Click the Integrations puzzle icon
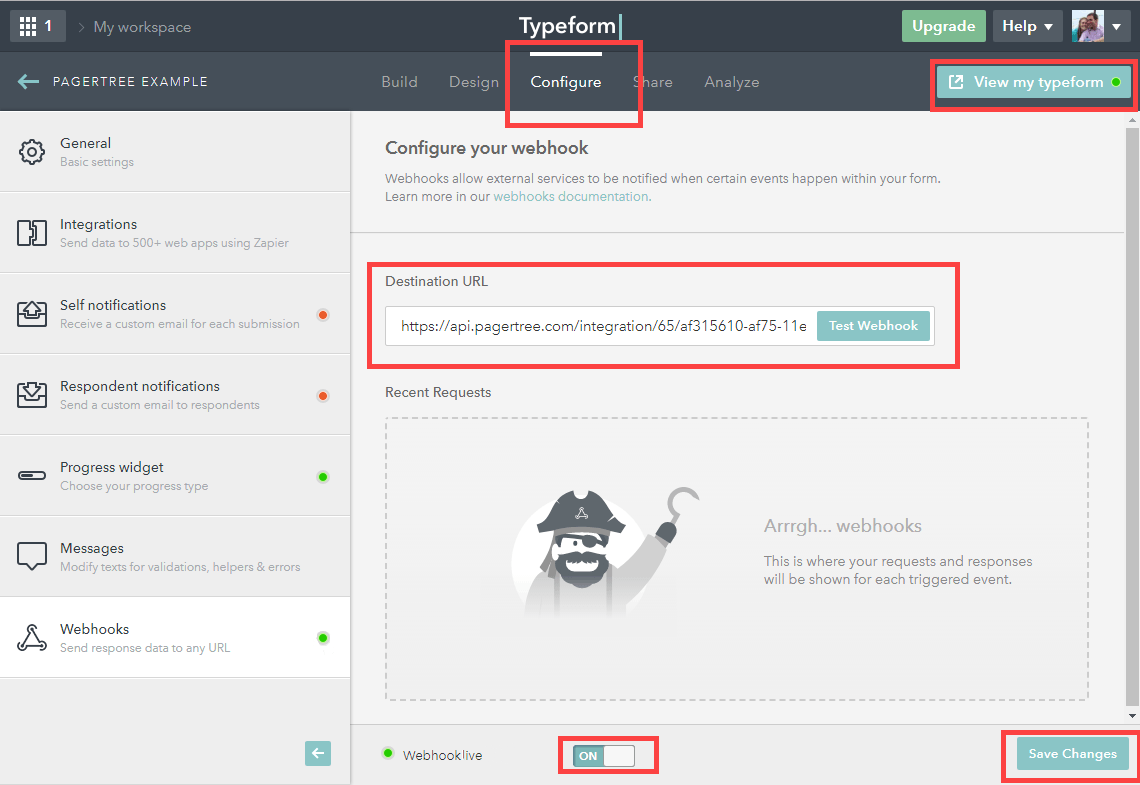 click(32, 233)
